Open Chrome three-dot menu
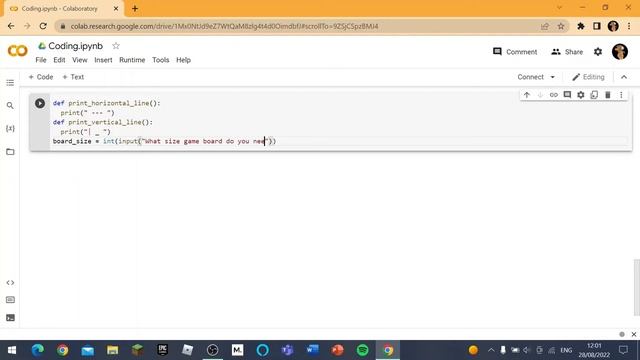This screenshot has width=640, height=360. (x=629, y=26)
